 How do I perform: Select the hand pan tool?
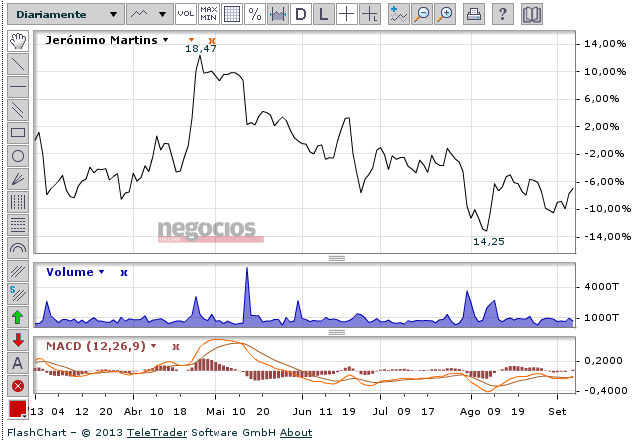click(x=18, y=41)
